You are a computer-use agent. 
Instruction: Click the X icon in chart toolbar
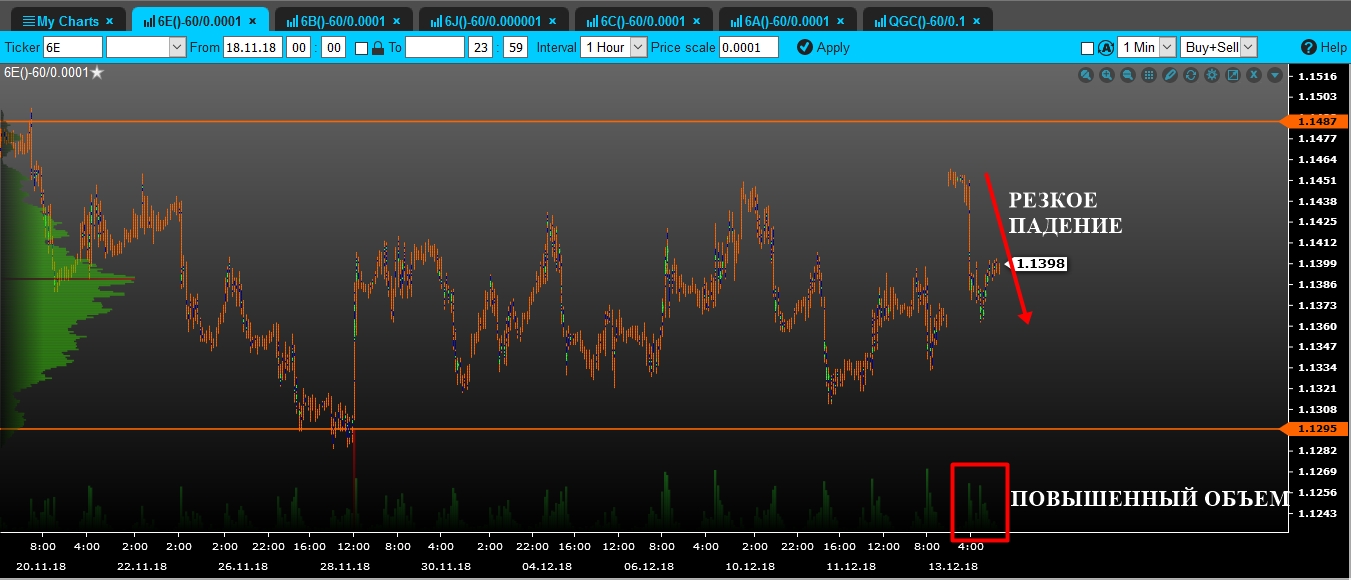click(1254, 75)
